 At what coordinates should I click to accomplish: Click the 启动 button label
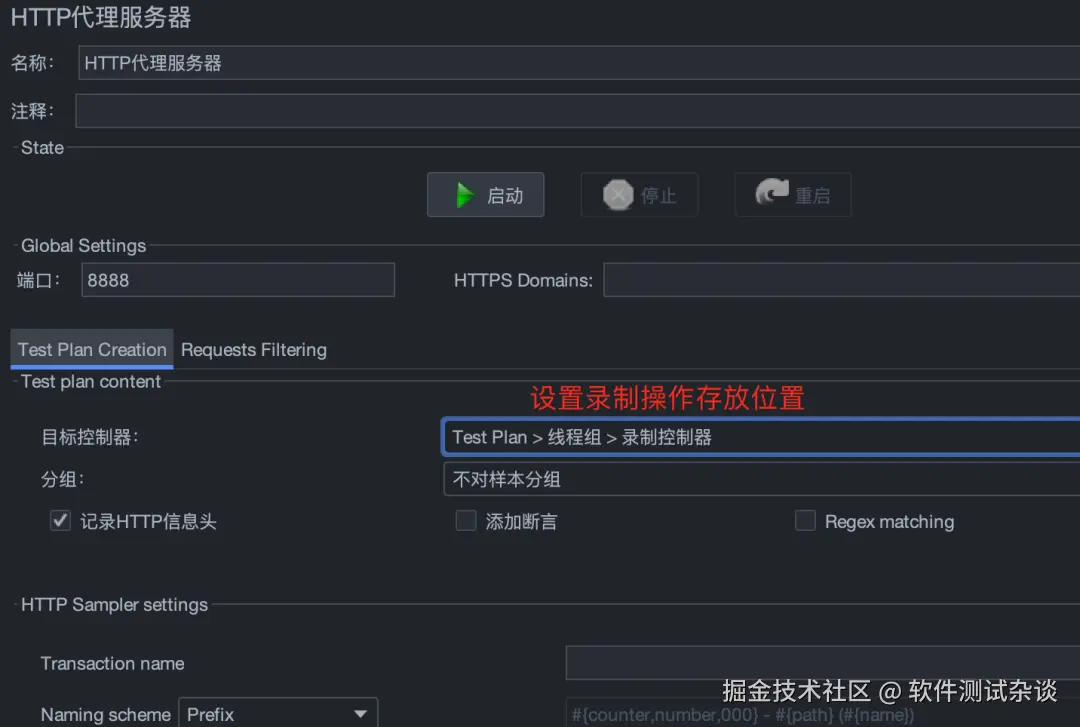pos(505,196)
